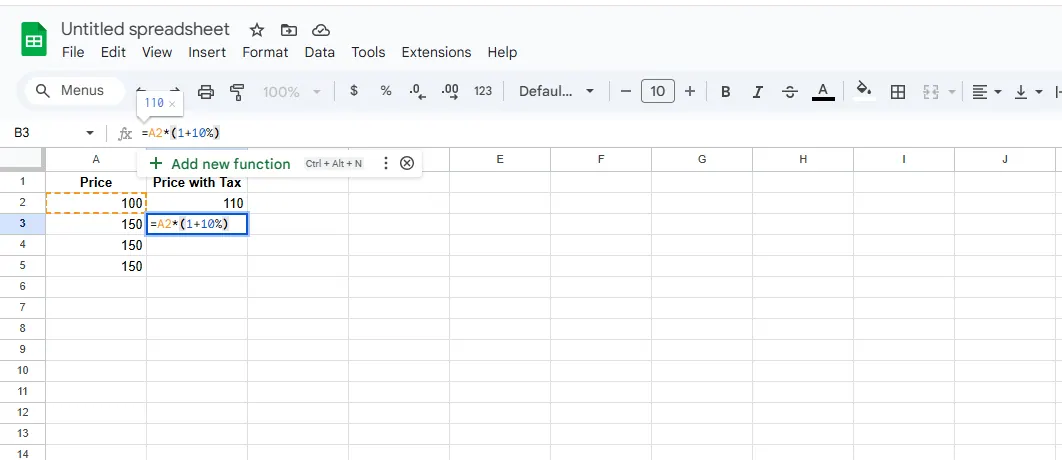Select the paint format tool

(x=237, y=92)
